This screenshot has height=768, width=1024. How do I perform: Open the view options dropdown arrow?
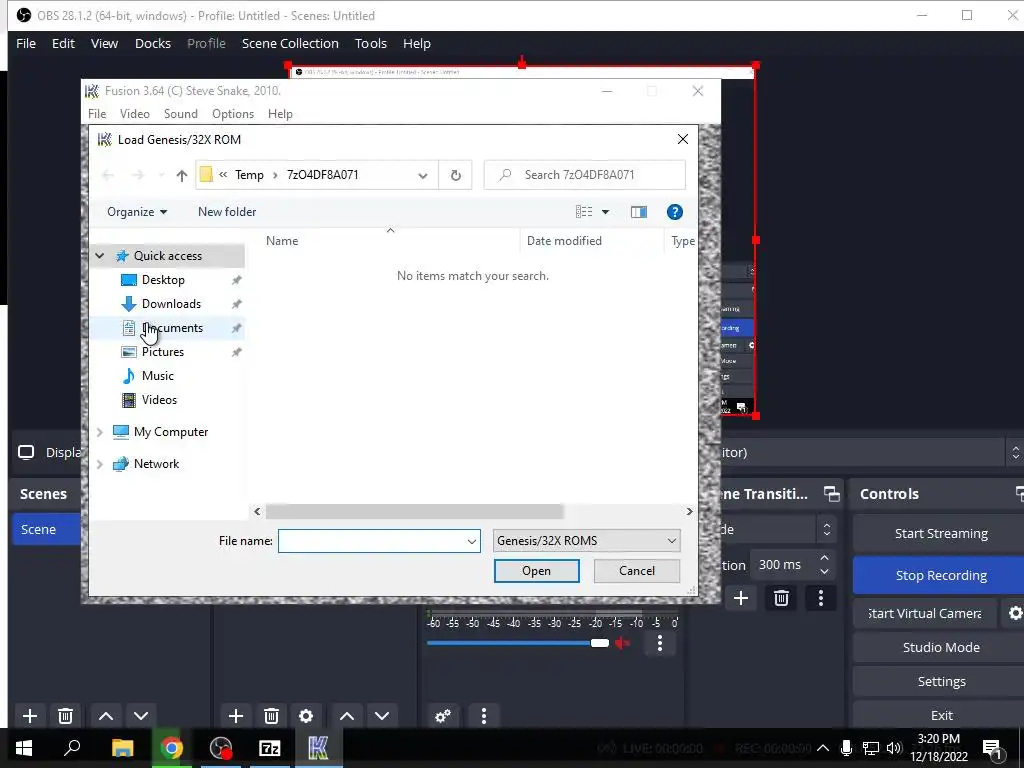(605, 212)
